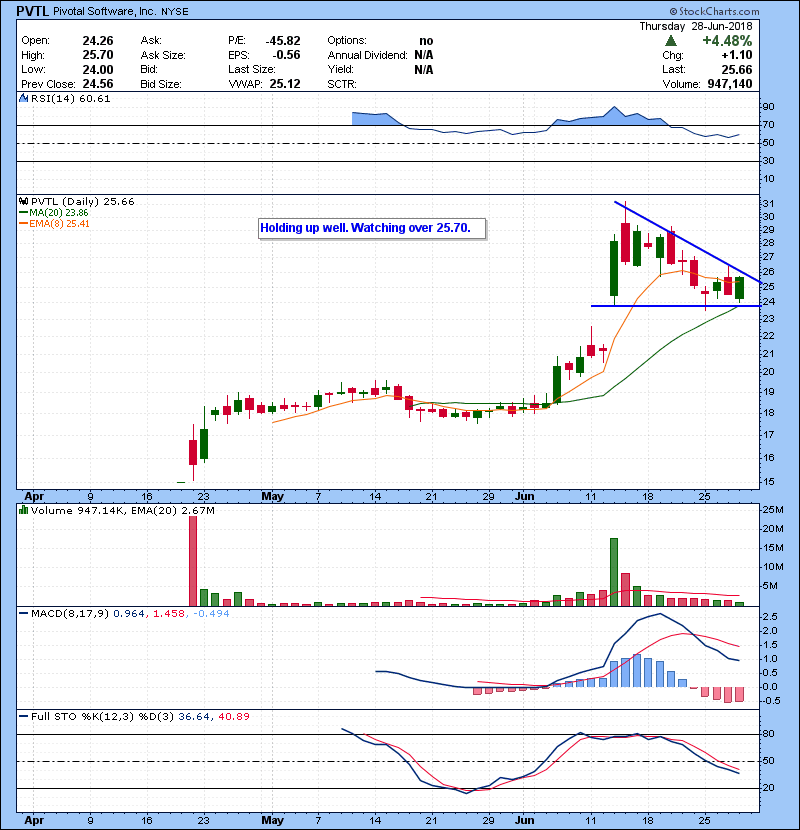The image size is (800, 830).
Task: Click the MACD line value 0.964
Action: pyautogui.click(x=129, y=614)
